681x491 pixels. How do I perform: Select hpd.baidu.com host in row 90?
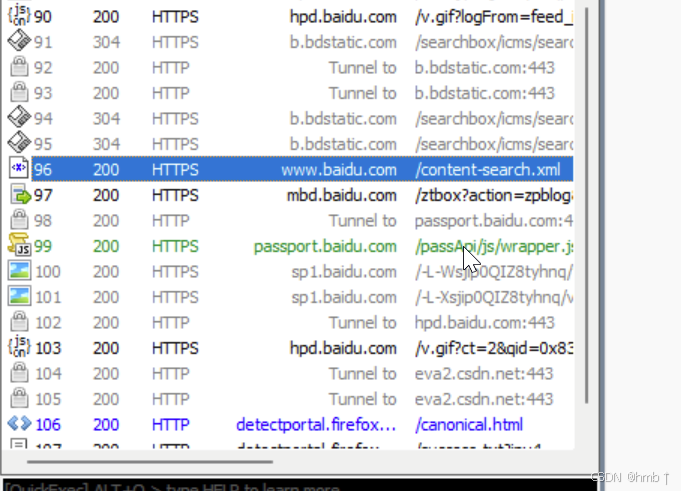(x=343, y=17)
